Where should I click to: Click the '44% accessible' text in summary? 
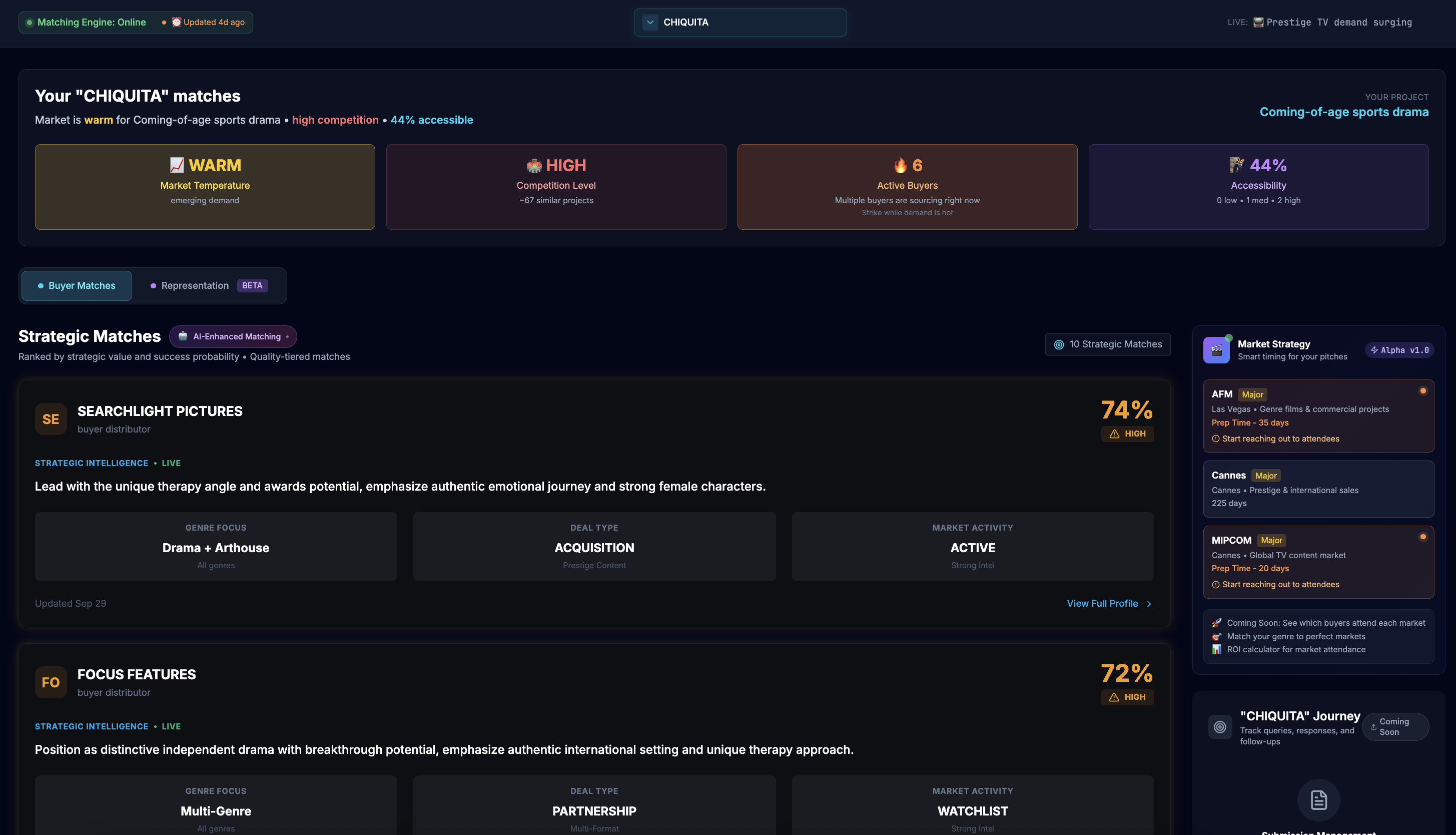[432, 120]
